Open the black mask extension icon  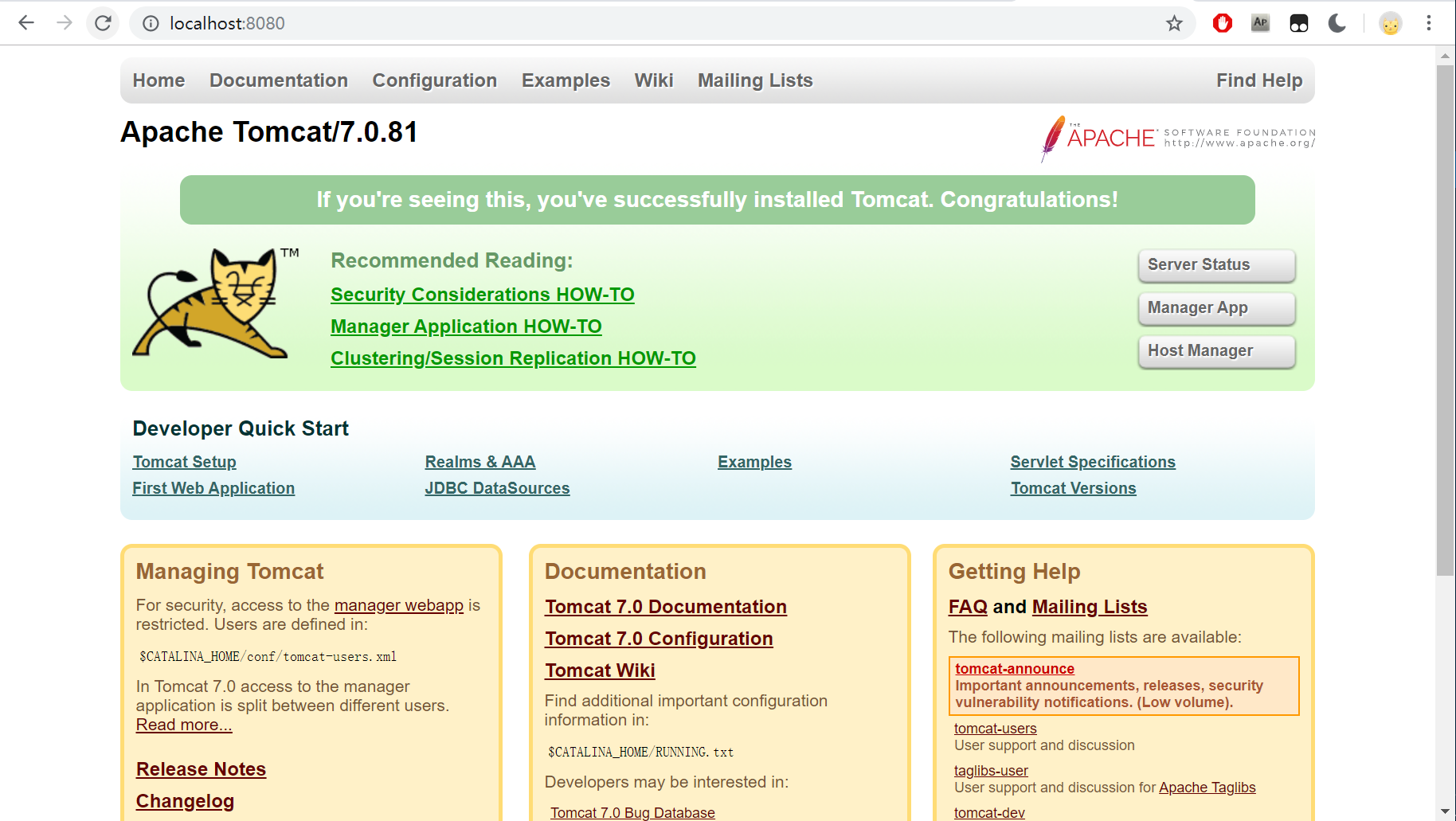1299,23
